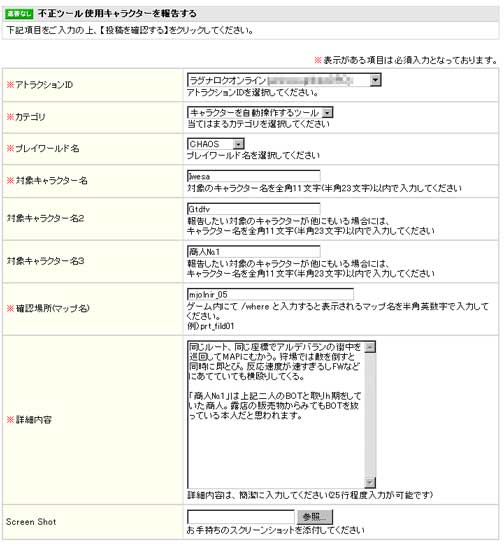Click the detail text area scrollbar track
This screenshot has width=504, height=544.
tap(370, 415)
